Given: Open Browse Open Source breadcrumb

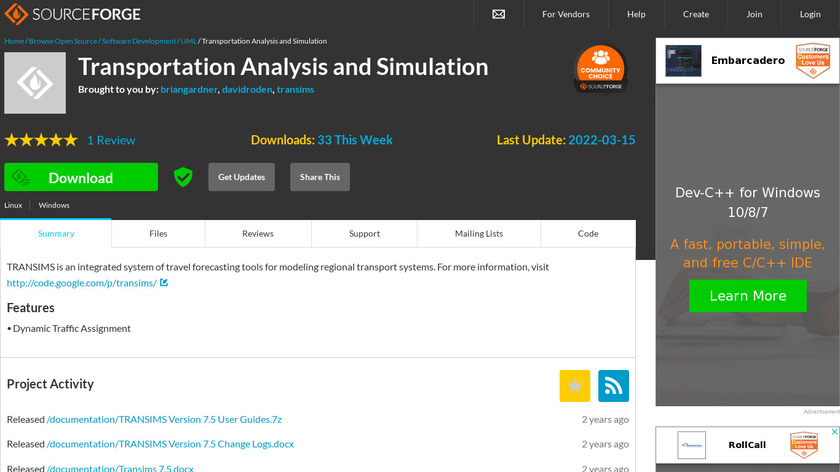Looking at the screenshot, I should 63,41.
